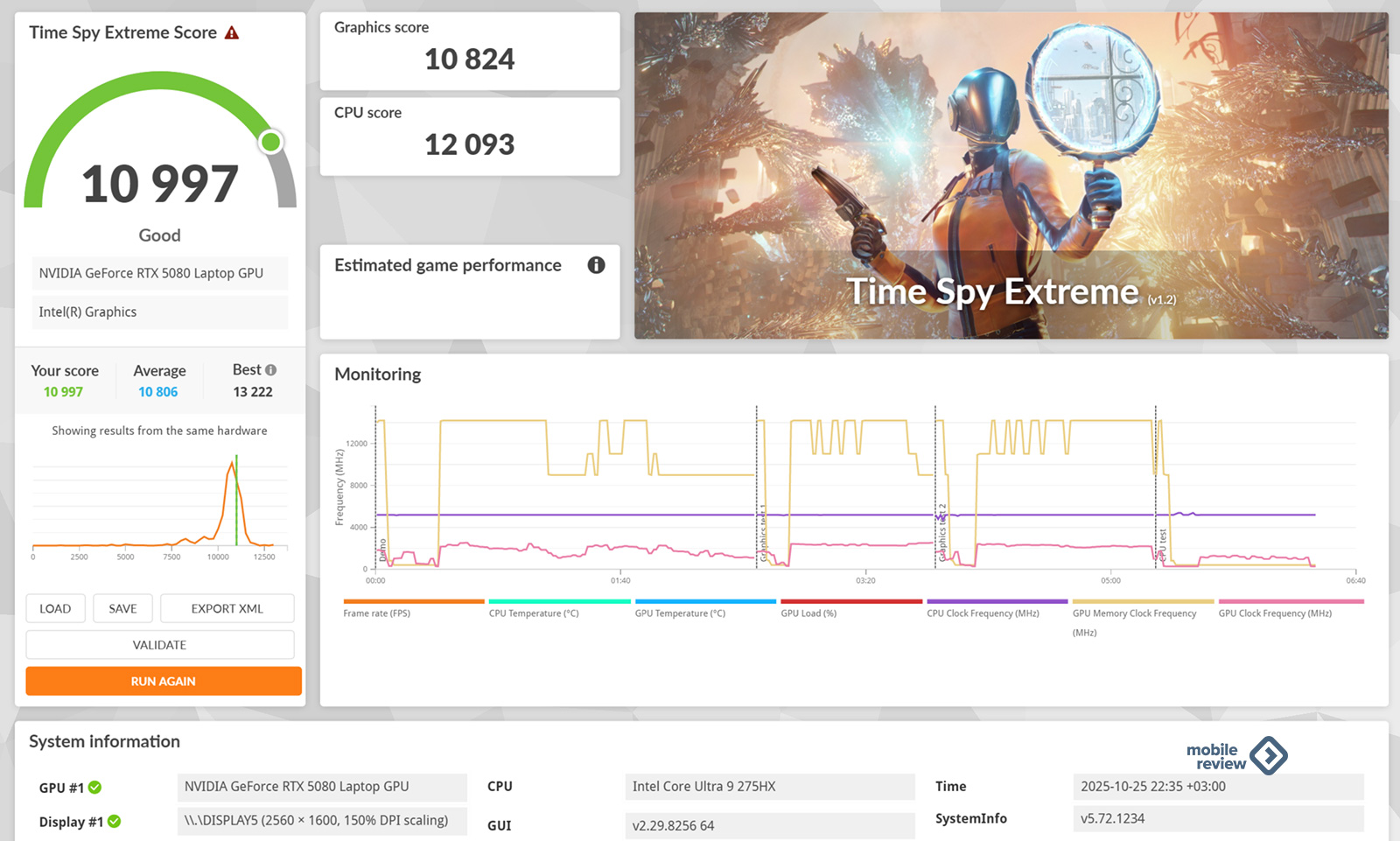Click the score distribution histogram chart
The width and height of the screenshot is (1400, 841).
pos(159,508)
